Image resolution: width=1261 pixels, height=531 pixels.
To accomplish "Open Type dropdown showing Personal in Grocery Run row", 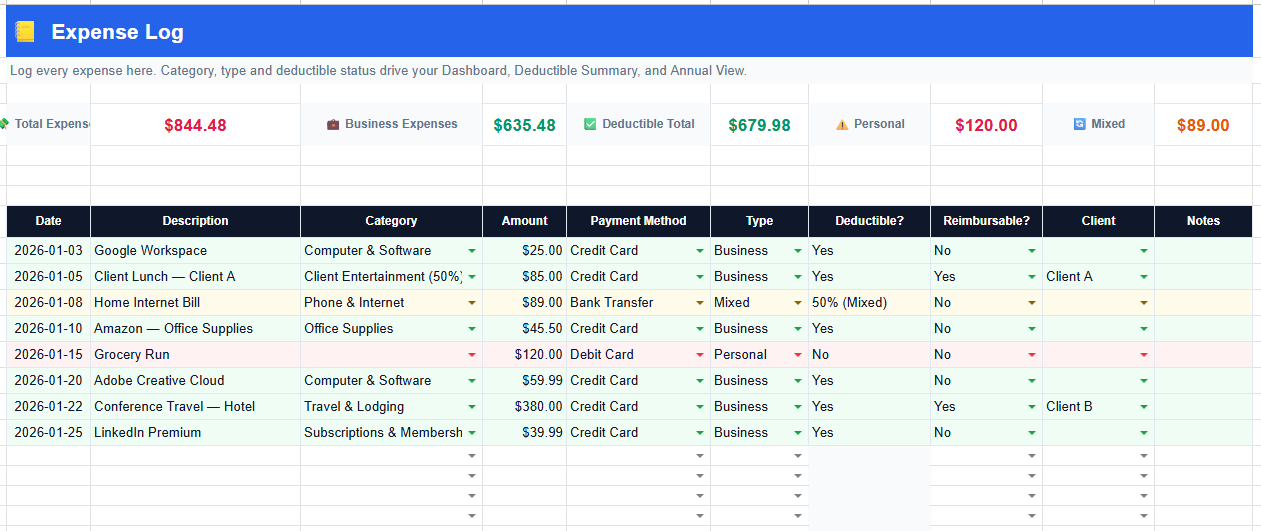I will pos(798,355).
